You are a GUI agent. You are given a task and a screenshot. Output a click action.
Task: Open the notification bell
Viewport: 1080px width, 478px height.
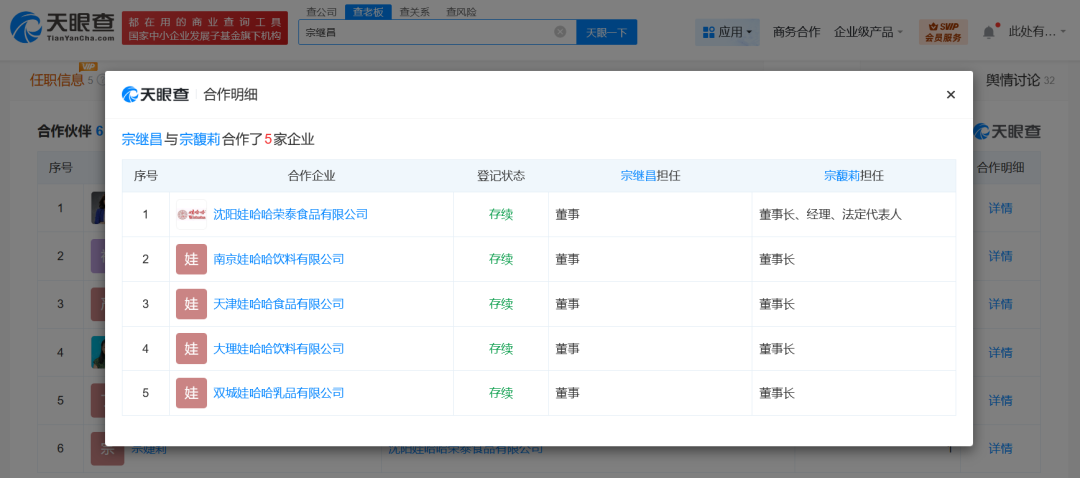[988, 32]
